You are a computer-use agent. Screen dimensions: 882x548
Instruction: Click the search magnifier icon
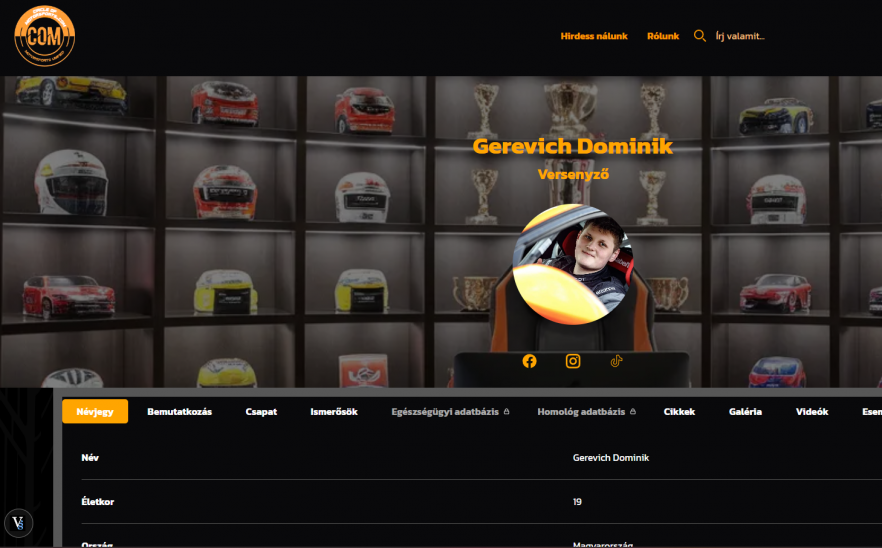tap(700, 36)
